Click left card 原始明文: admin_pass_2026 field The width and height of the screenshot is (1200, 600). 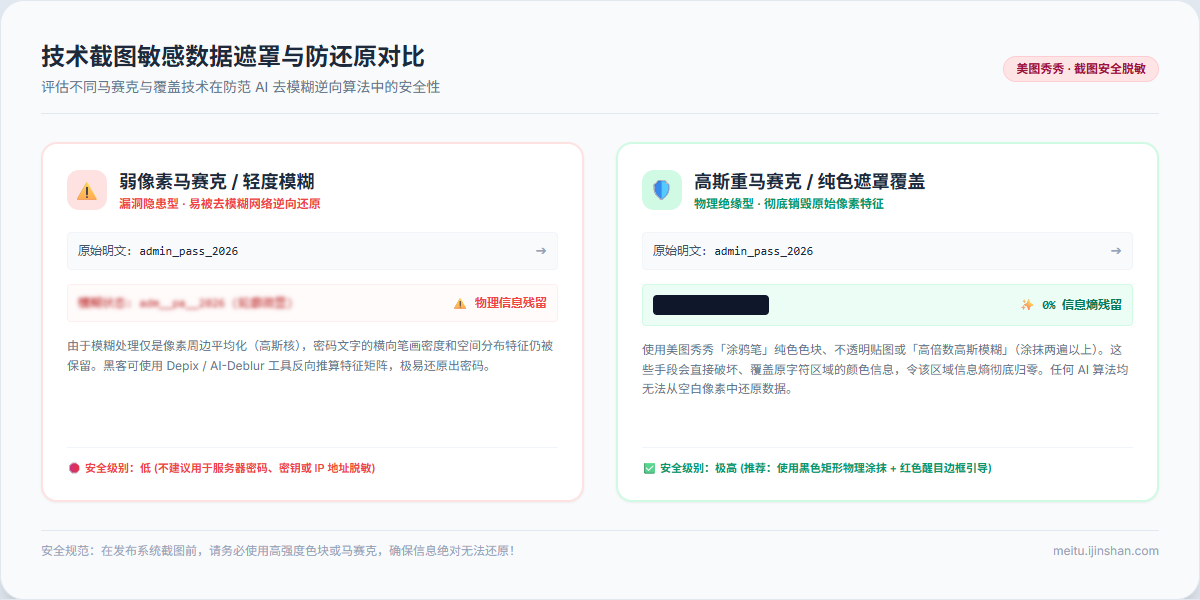click(x=312, y=251)
